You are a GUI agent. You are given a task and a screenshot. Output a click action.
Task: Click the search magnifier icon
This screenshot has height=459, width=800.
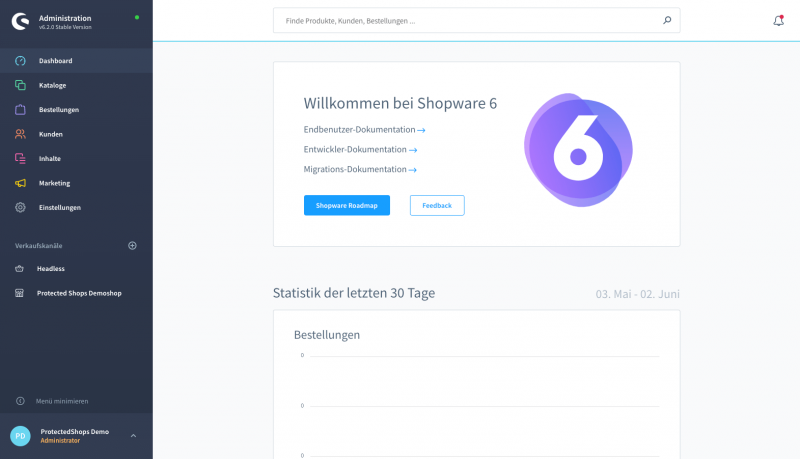tap(667, 20)
